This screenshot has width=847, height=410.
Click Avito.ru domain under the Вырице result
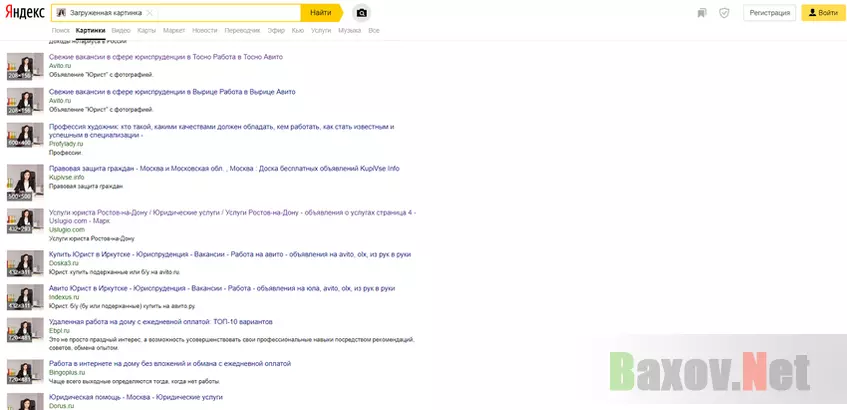[60, 101]
